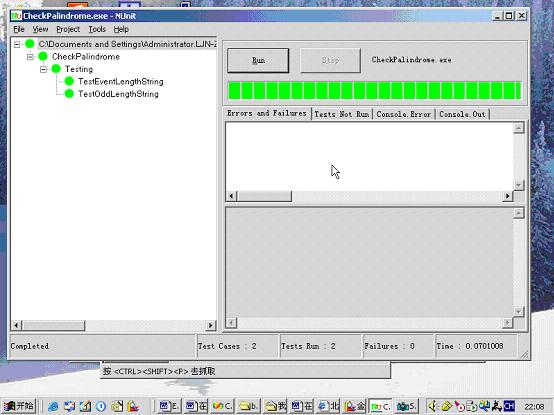Click the green test progress bar
This screenshot has width=554, height=415.
375,90
